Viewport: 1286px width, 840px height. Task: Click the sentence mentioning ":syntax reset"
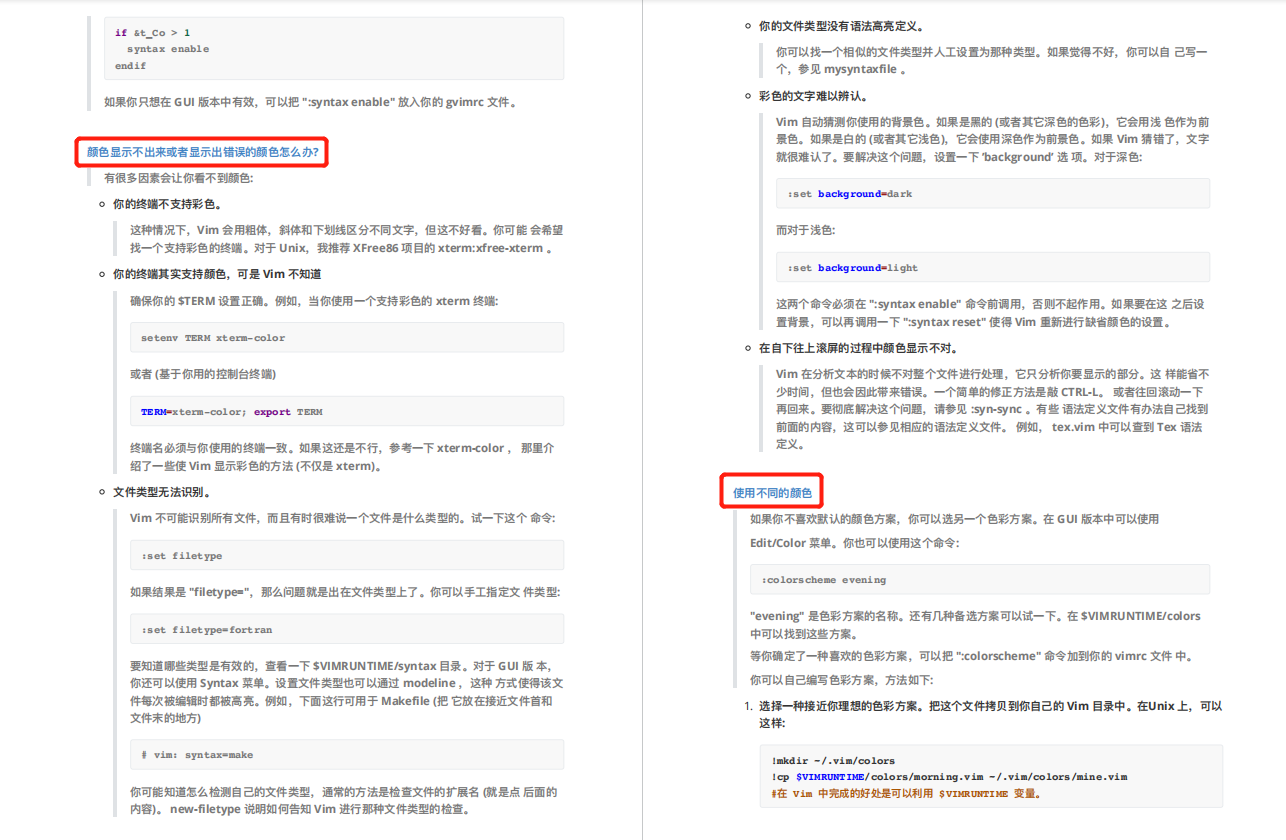coord(990,313)
